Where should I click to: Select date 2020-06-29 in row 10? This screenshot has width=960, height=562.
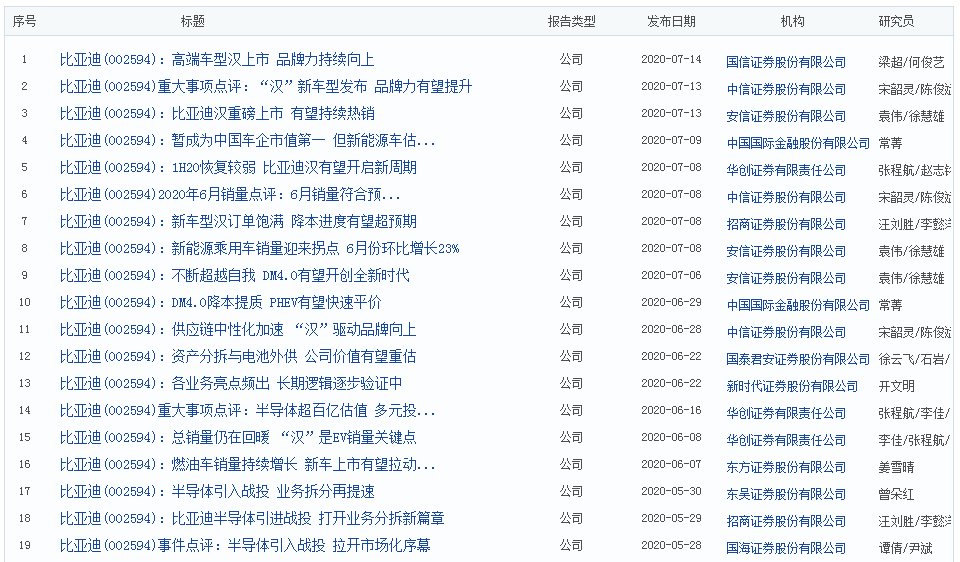[671, 302]
